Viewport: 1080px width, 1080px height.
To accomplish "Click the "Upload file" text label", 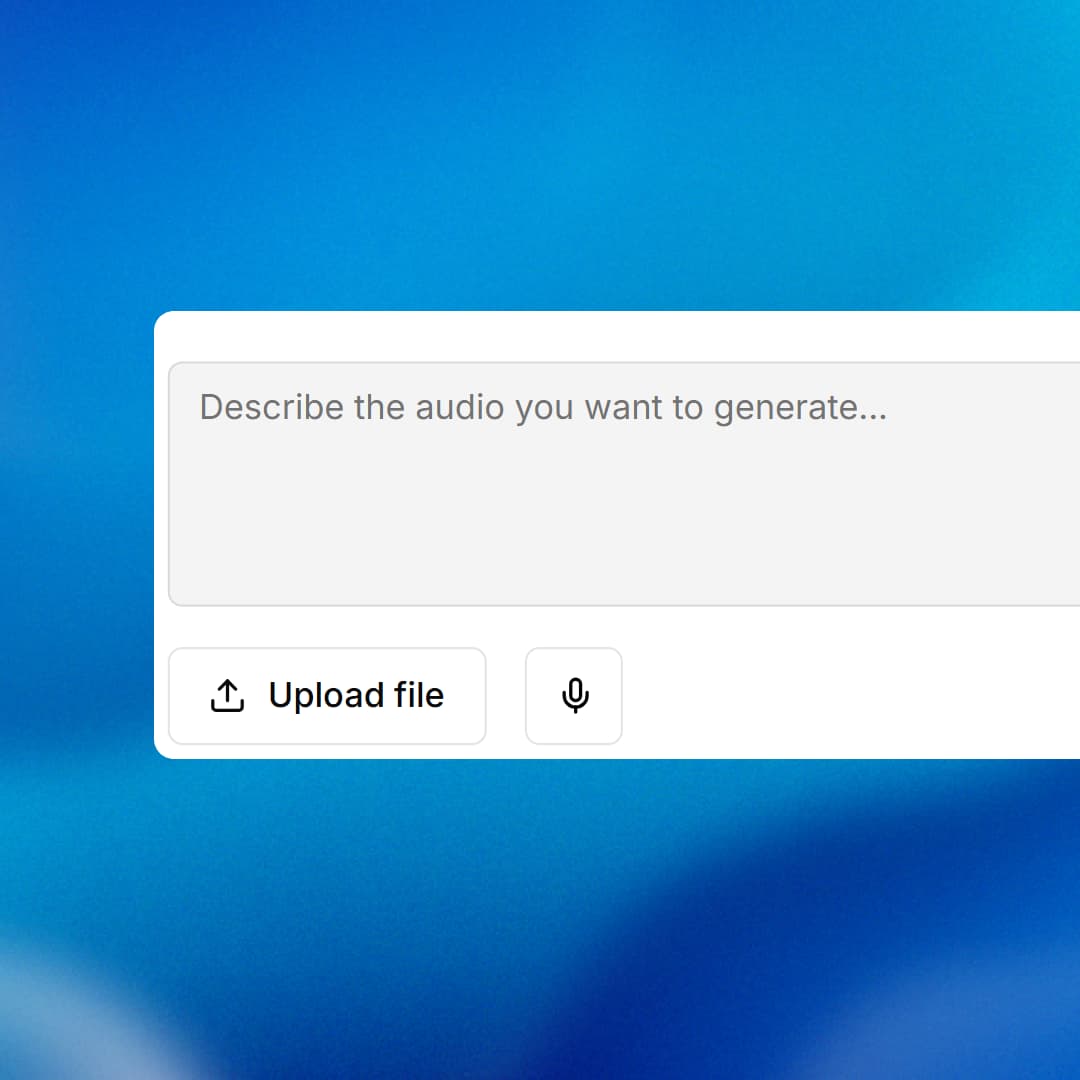I will tap(356, 696).
